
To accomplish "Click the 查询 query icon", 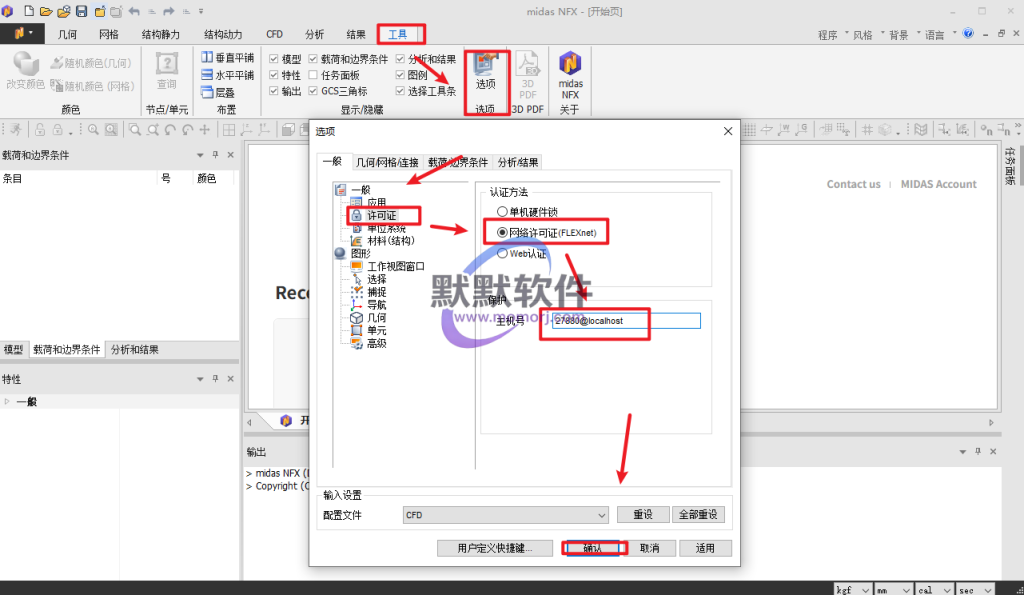I will point(167,71).
